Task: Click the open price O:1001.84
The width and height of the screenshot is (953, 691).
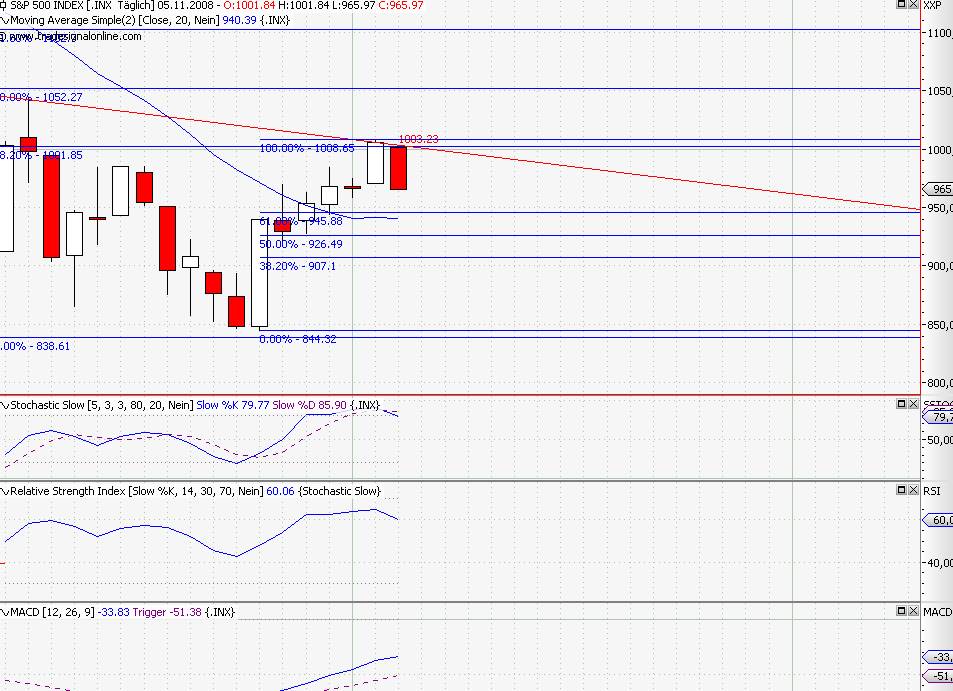Action: tap(249, 5)
